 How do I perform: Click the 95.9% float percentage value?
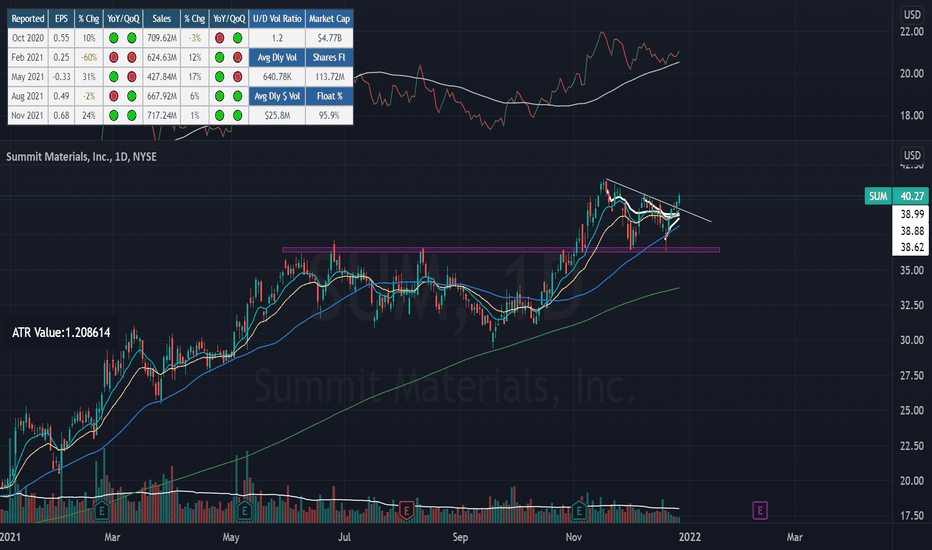[329, 115]
